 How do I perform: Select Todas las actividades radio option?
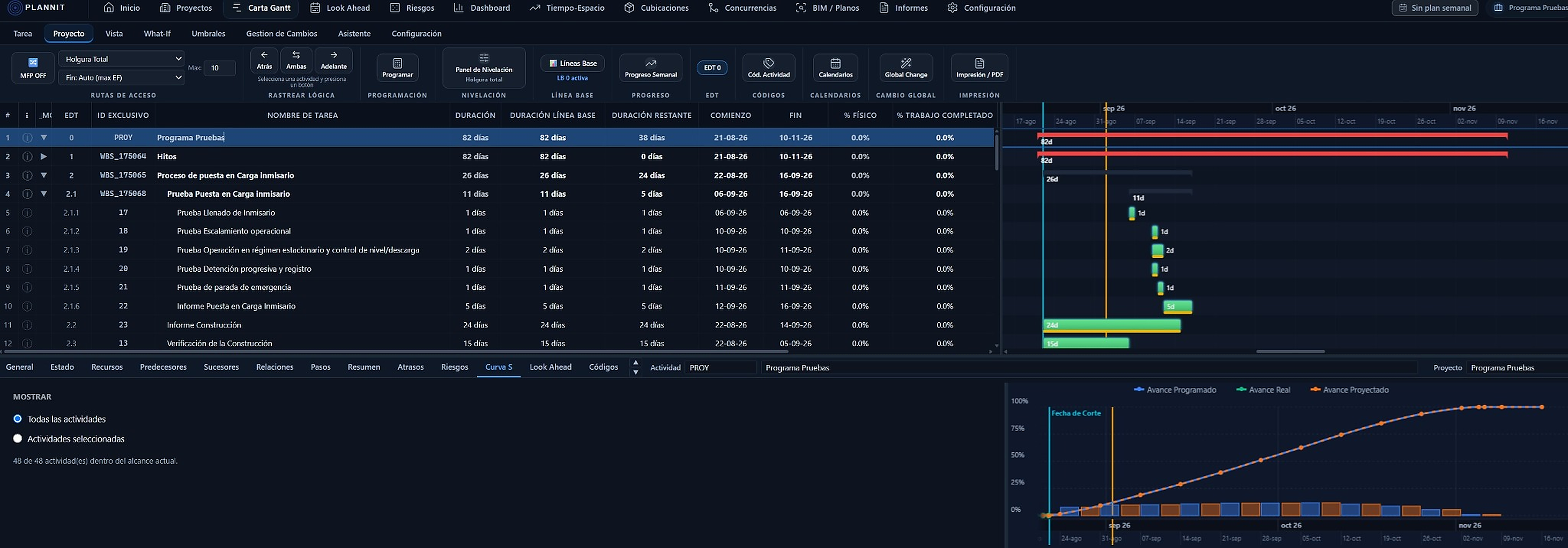coord(18,418)
